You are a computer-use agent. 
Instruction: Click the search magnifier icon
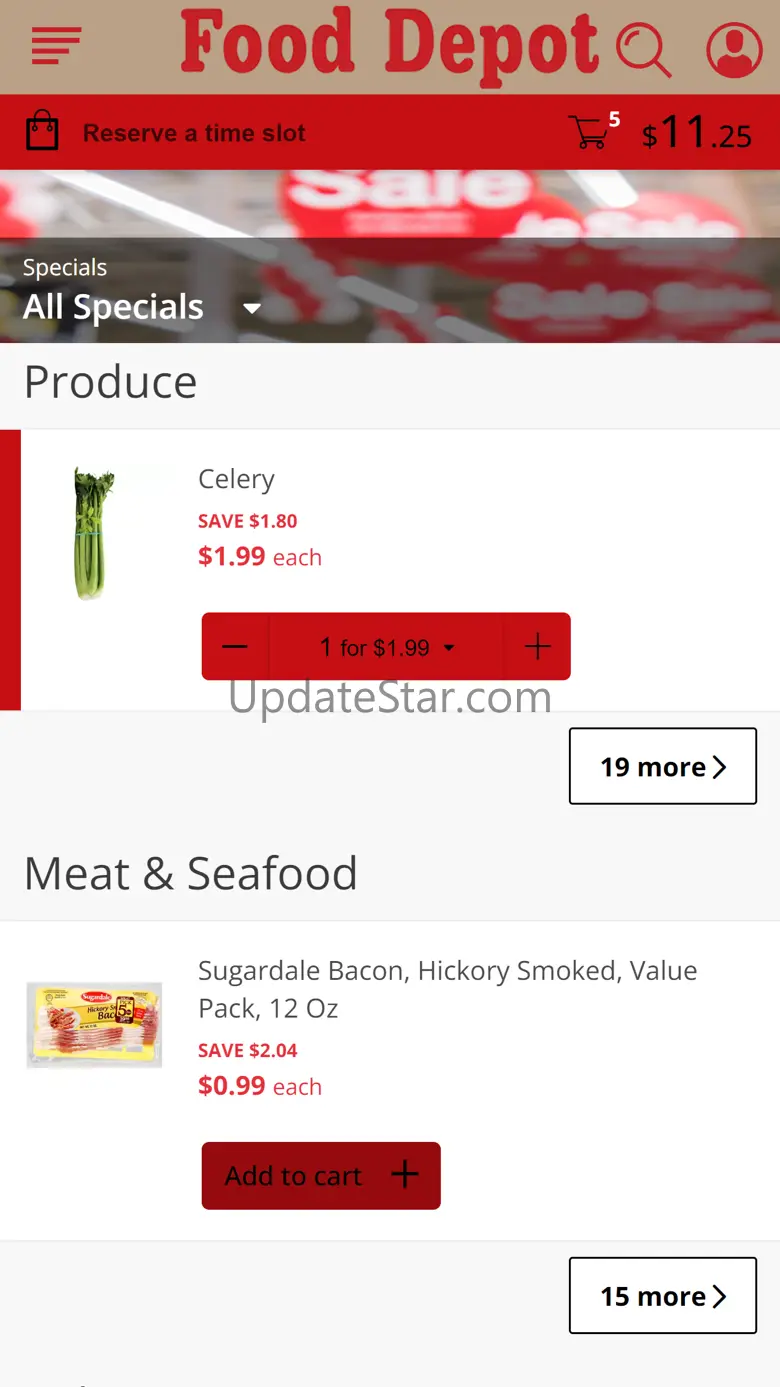[x=642, y=48]
